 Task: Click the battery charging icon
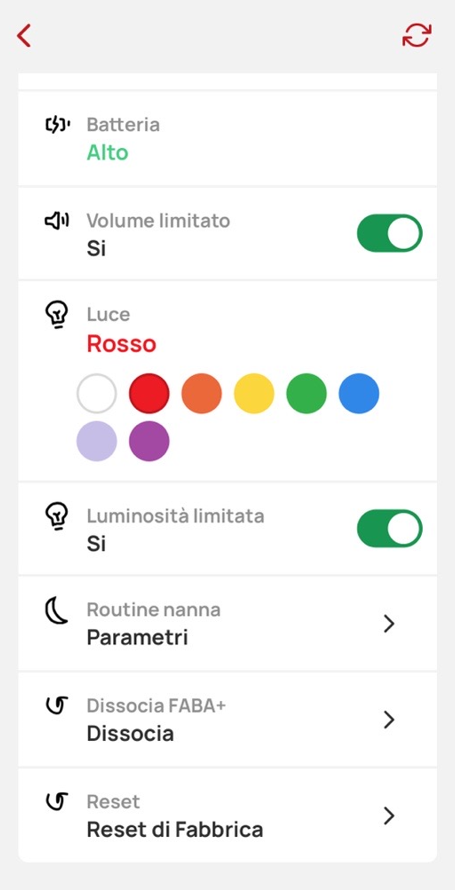[x=58, y=125]
